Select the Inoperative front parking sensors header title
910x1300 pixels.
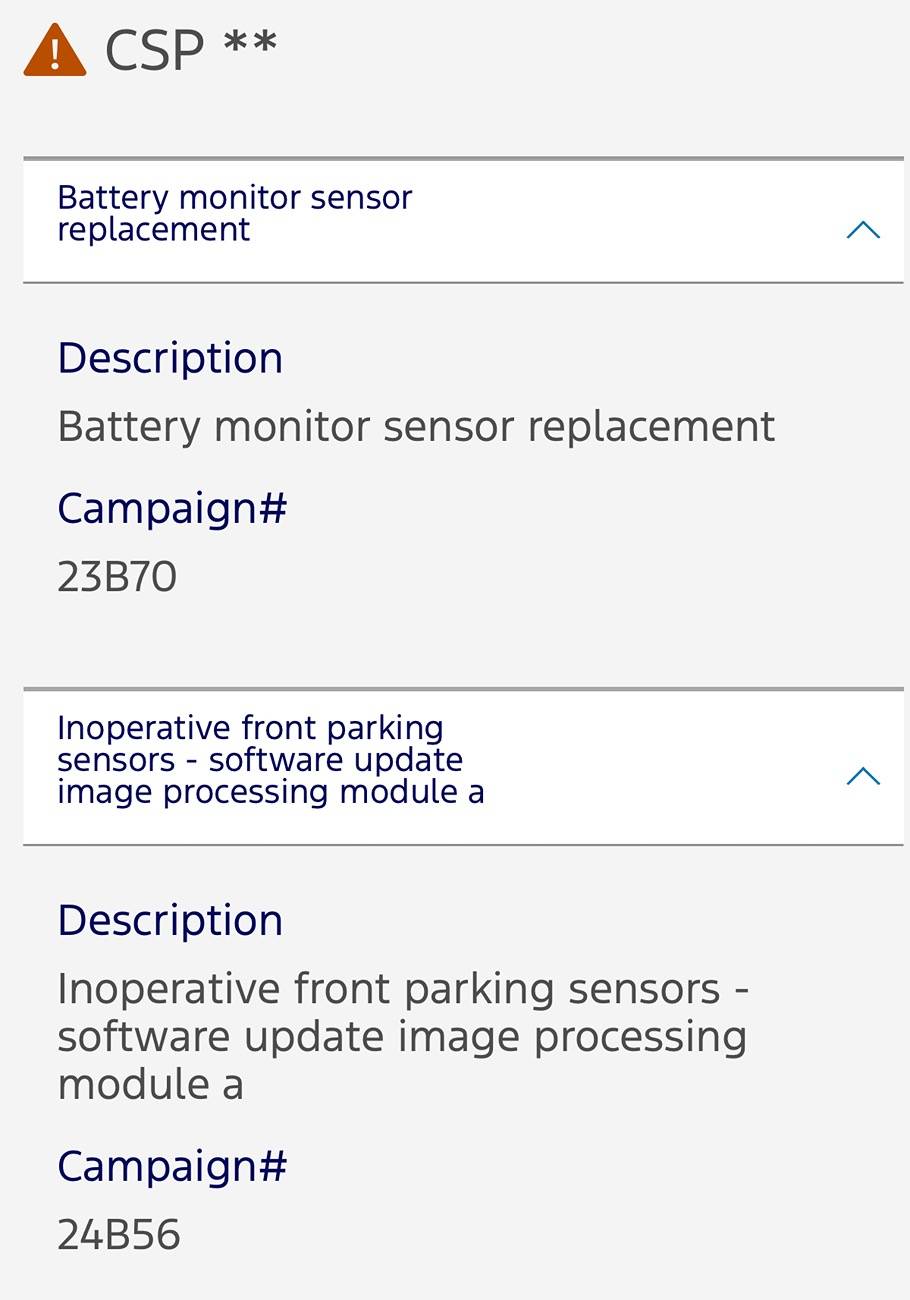[270, 760]
